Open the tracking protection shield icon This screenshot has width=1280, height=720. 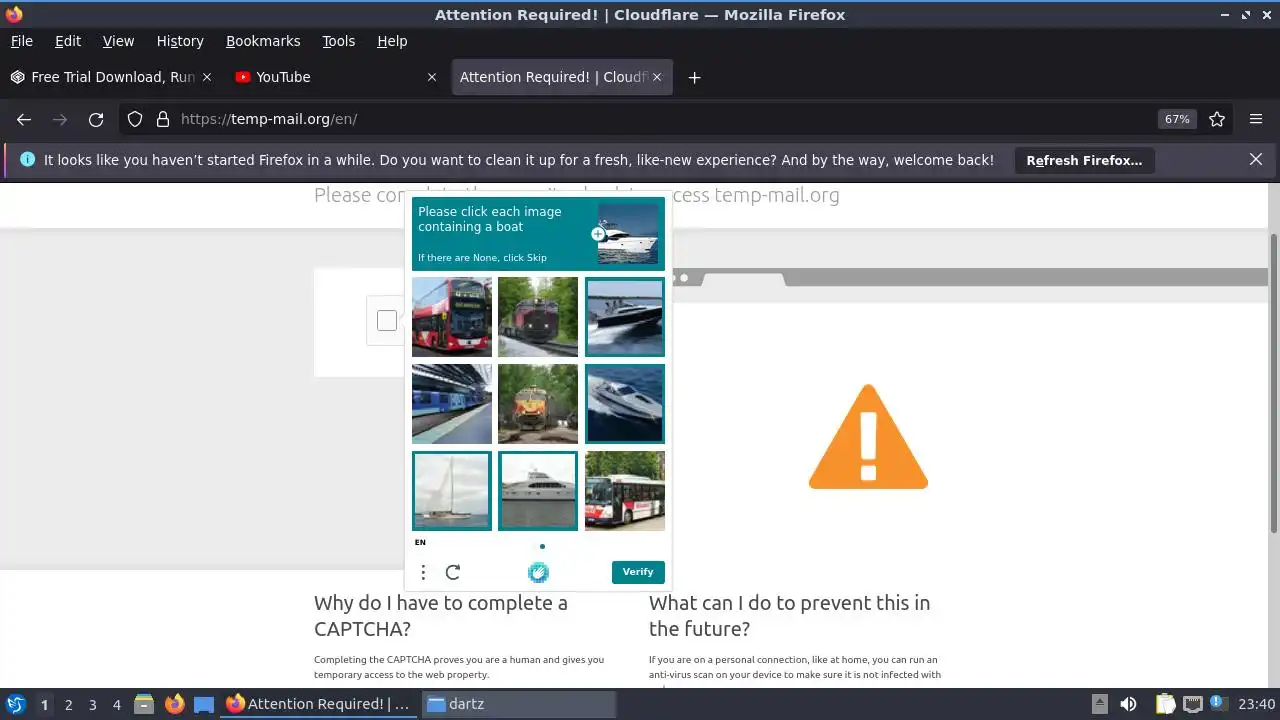tap(135, 119)
